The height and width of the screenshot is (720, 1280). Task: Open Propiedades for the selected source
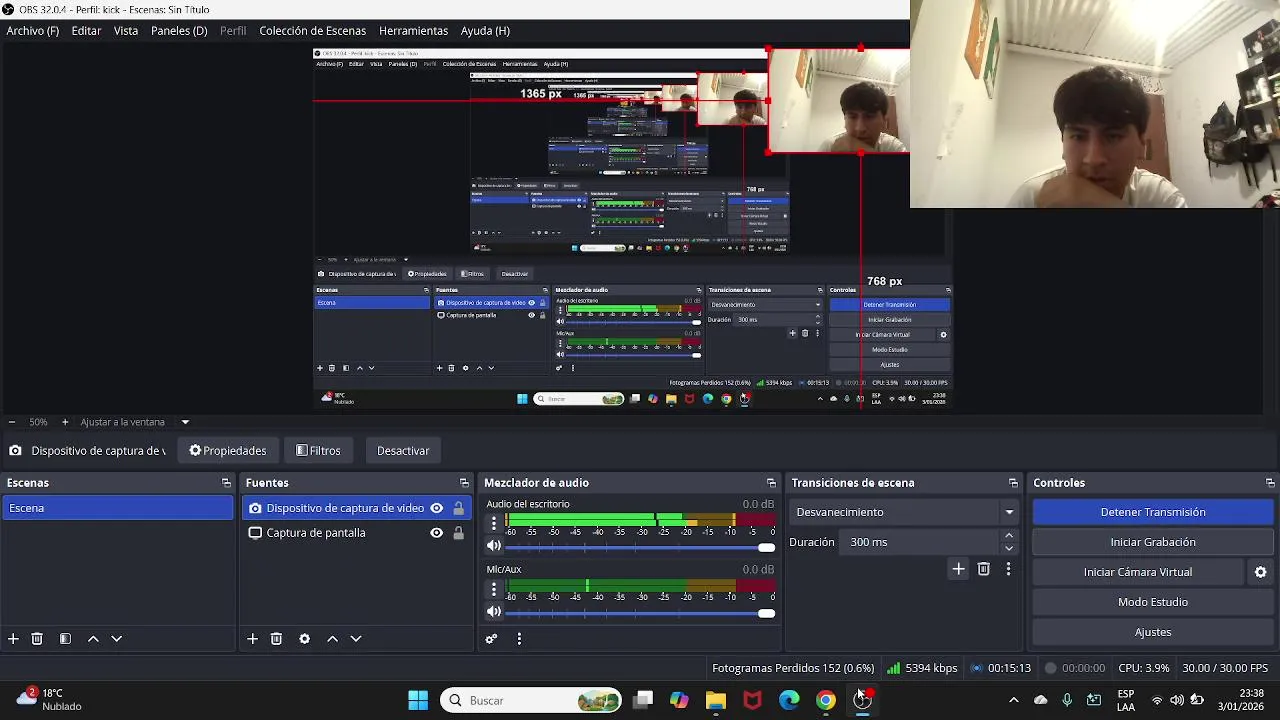[x=228, y=451]
